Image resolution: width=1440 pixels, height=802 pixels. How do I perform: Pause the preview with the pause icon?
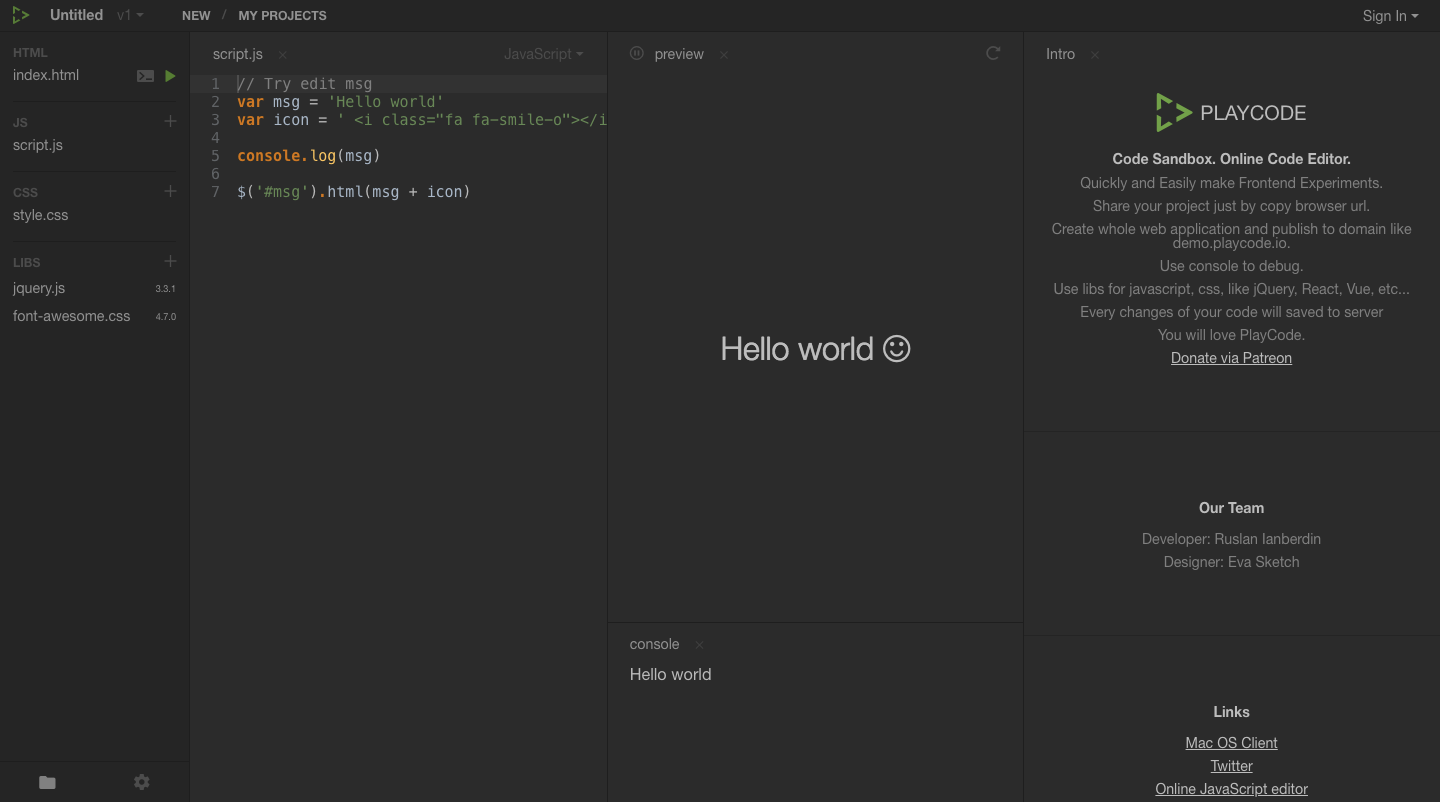pyautogui.click(x=637, y=53)
